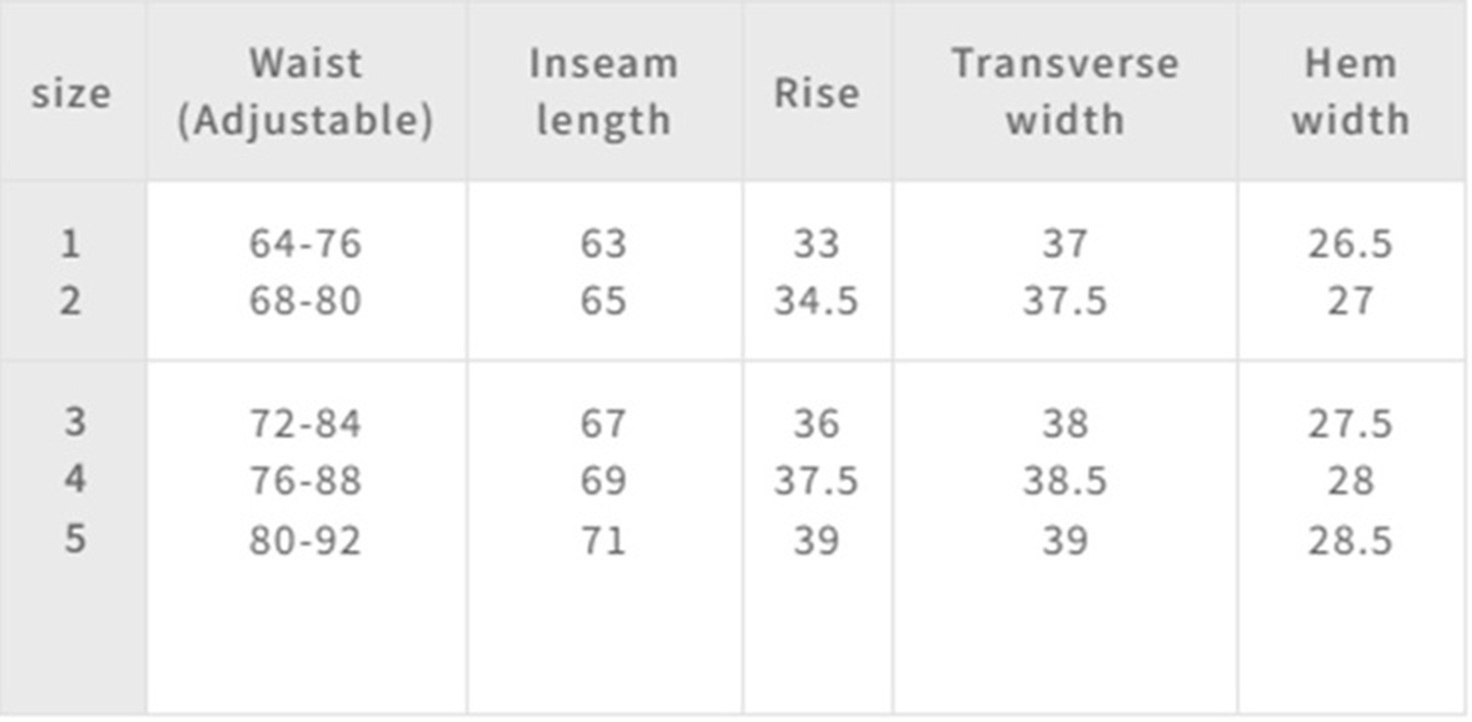
Task: Click the hem width value 26.5
Action: (1350, 244)
